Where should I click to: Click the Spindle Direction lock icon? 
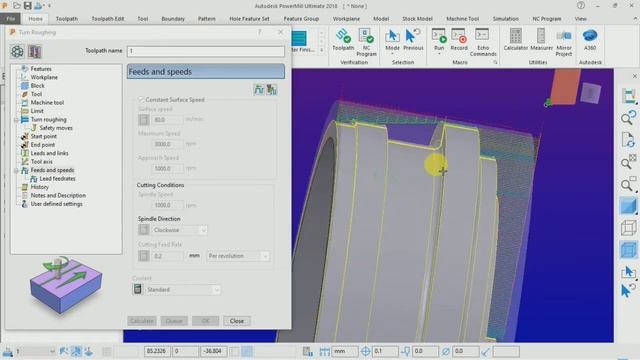point(144,230)
